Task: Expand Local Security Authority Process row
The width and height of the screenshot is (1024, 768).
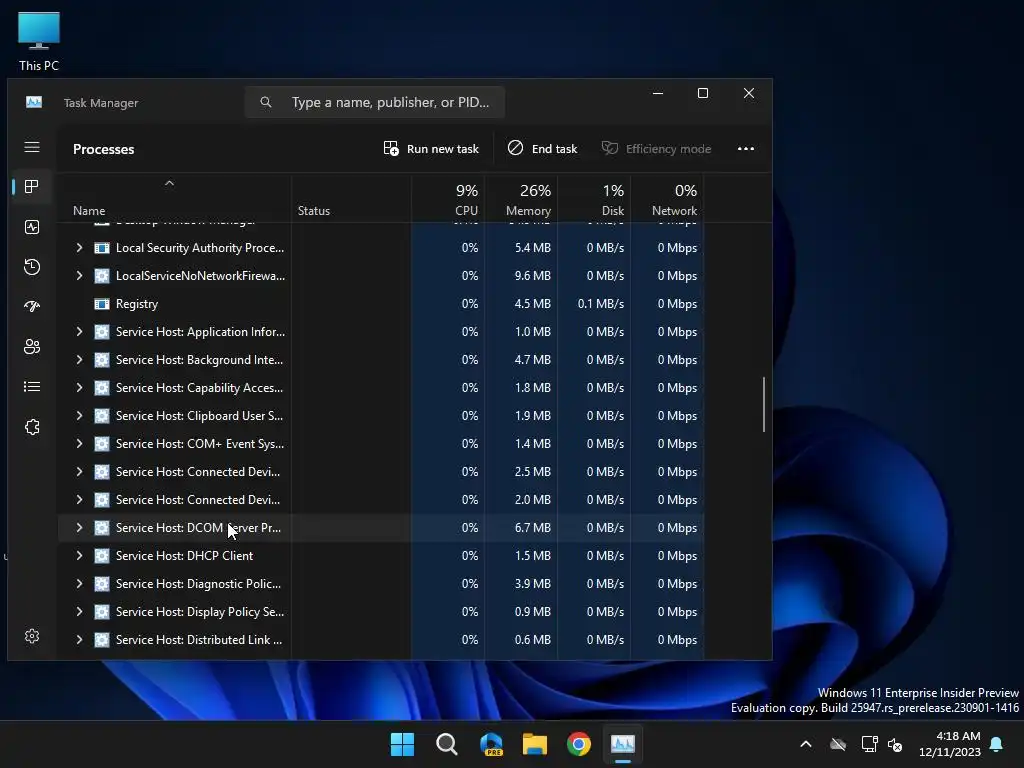Action: tap(79, 248)
